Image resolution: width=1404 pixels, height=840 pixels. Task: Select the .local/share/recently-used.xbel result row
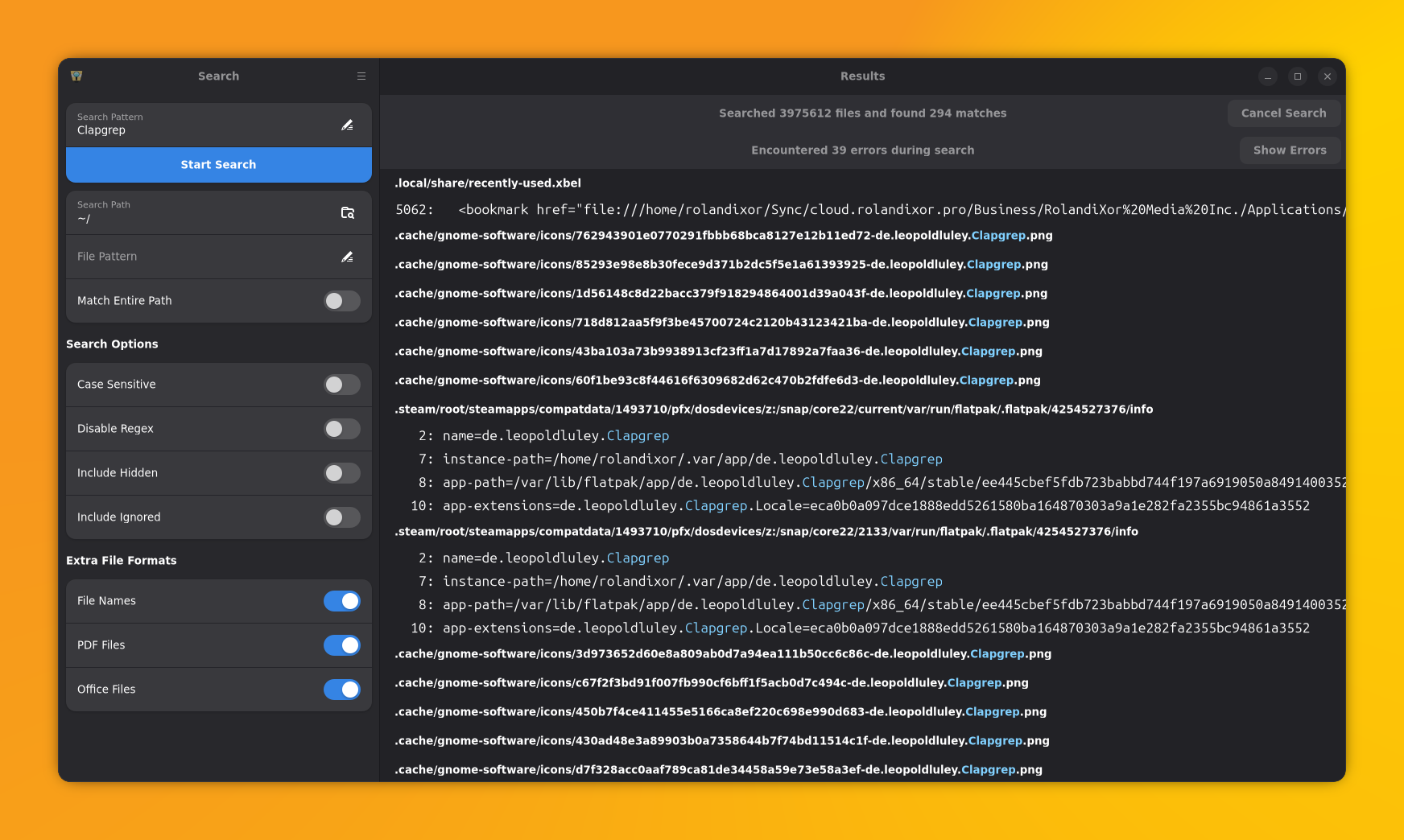click(x=487, y=183)
